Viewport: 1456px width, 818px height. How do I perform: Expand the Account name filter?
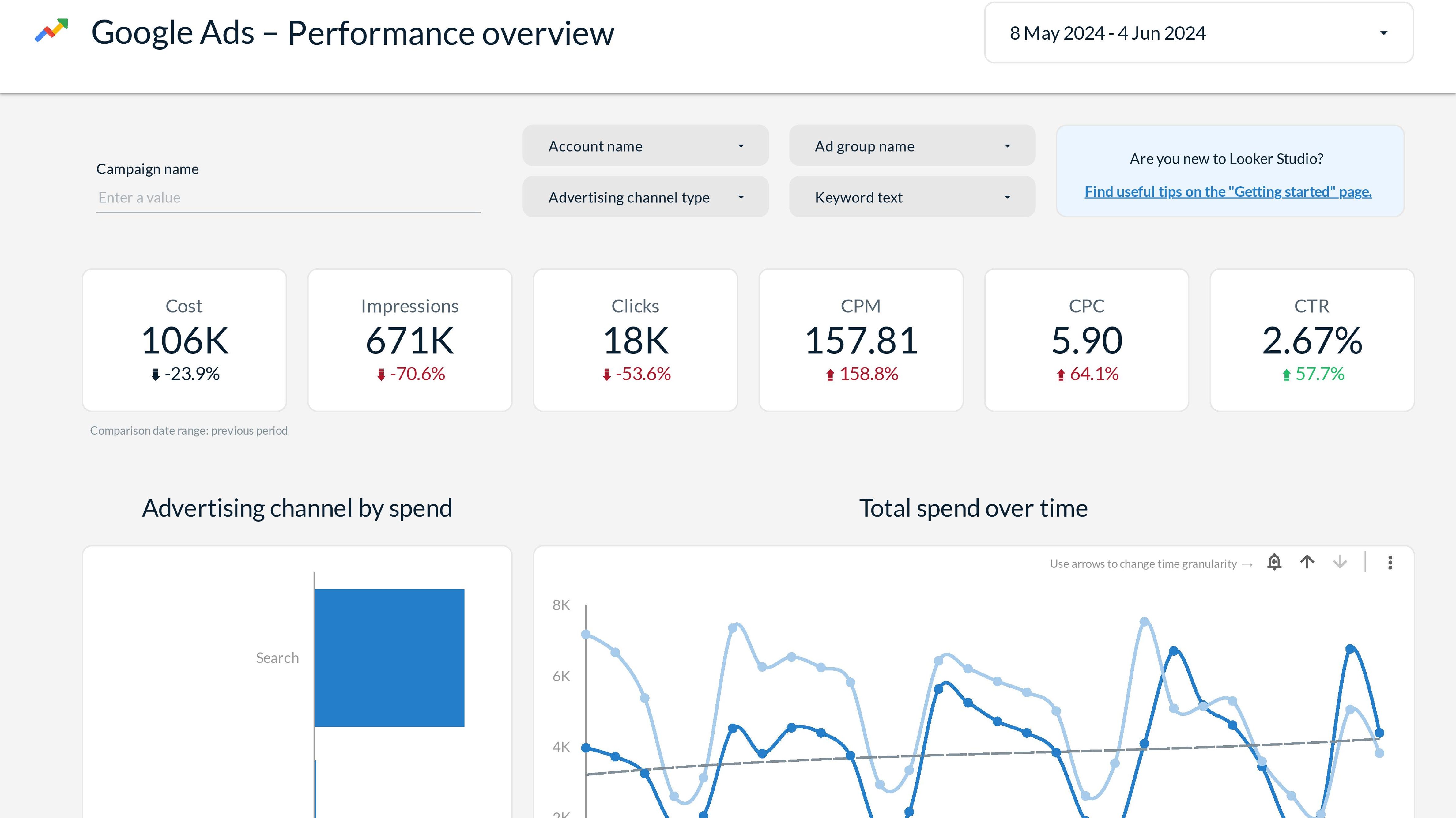click(x=645, y=146)
